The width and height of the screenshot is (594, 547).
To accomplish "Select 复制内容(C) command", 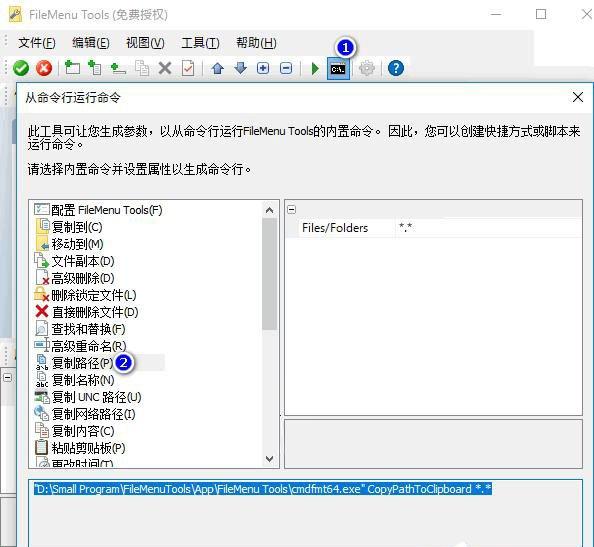I will (74, 431).
